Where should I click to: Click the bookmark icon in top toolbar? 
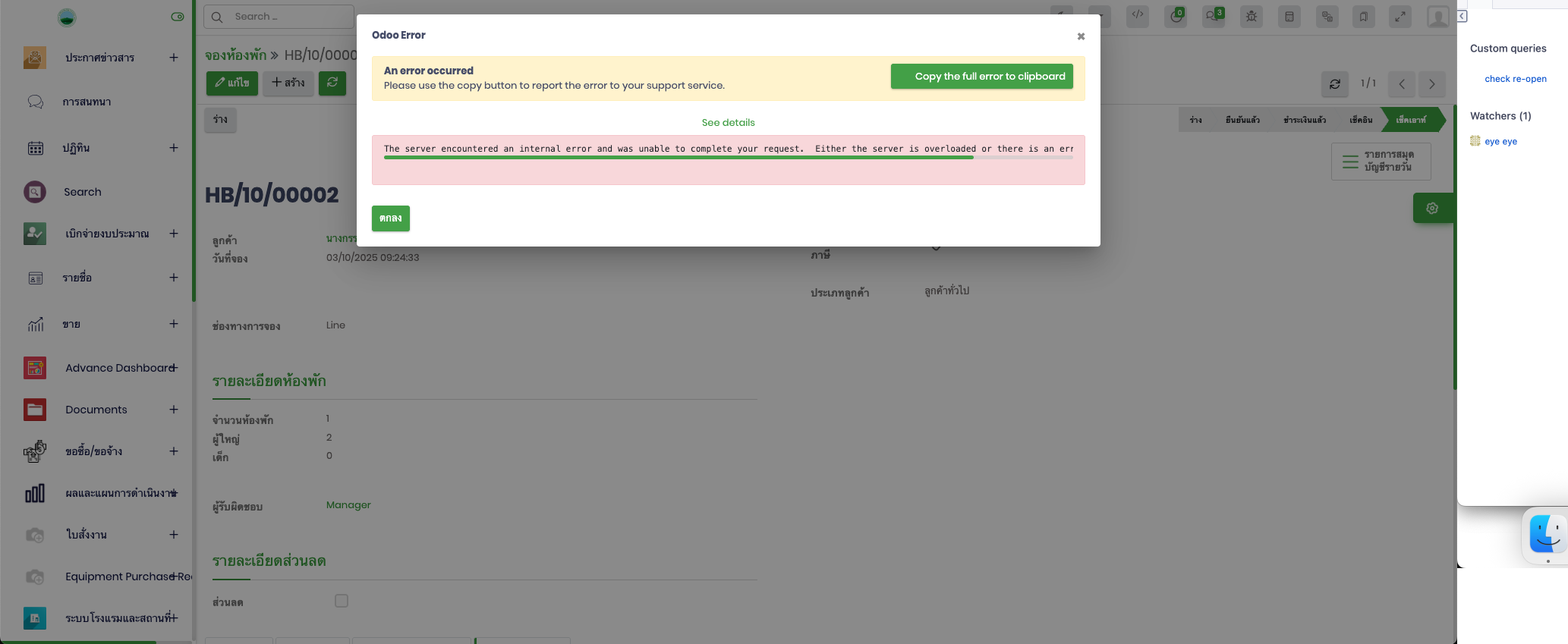pyautogui.click(x=1364, y=16)
